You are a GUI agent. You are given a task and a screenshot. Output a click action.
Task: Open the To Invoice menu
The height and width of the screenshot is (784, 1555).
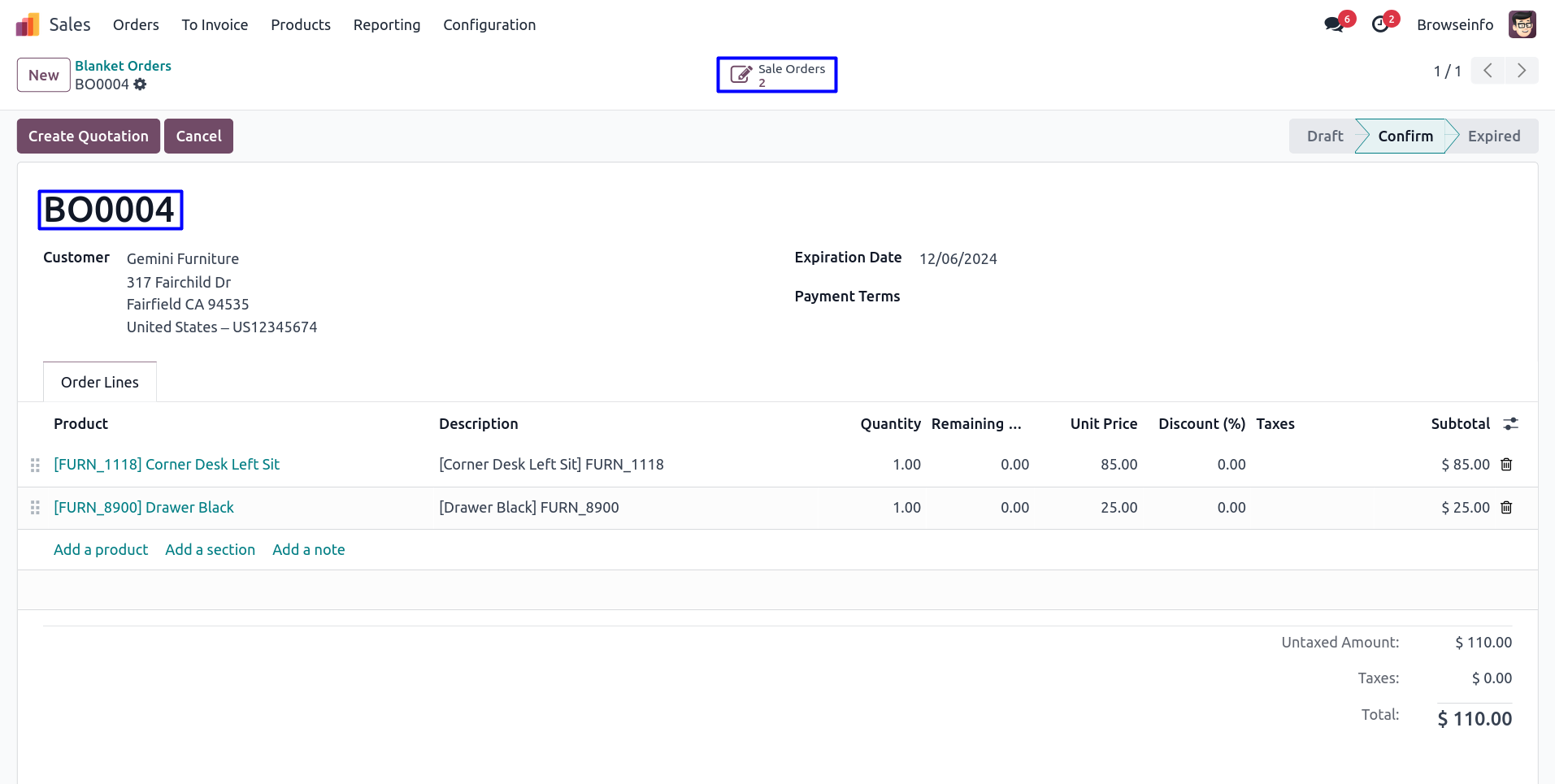coord(215,25)
